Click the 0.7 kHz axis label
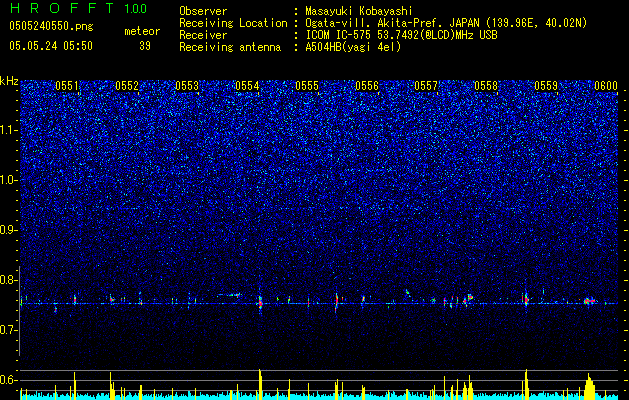629x400 pixels. pos(9,330)
